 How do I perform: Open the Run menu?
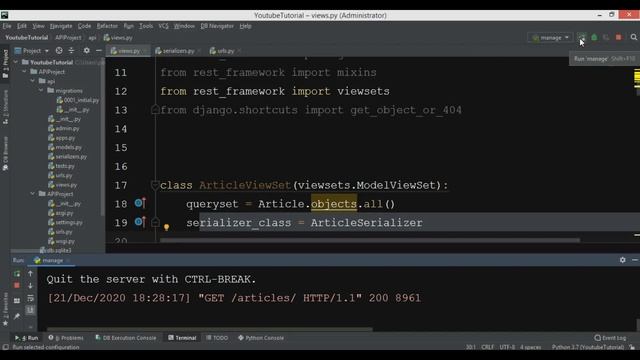click(x=129, y=26)
